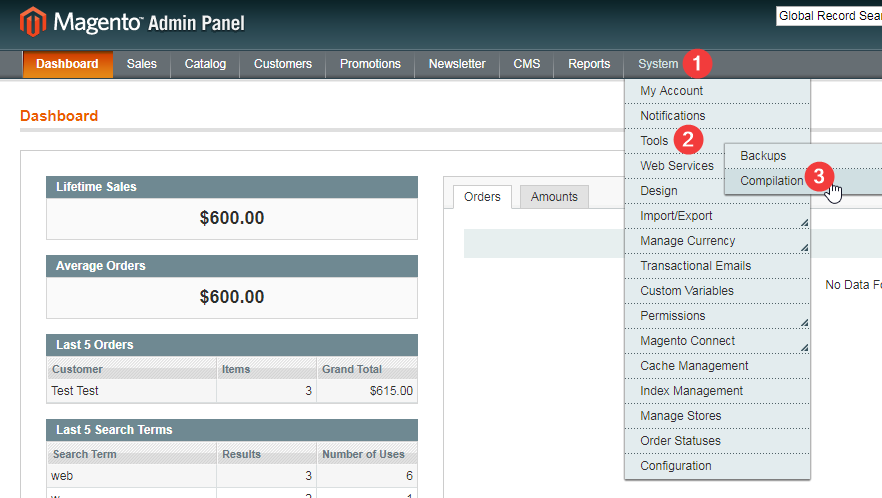Click the Magento logo icon
882x498 pixels.
33,22
